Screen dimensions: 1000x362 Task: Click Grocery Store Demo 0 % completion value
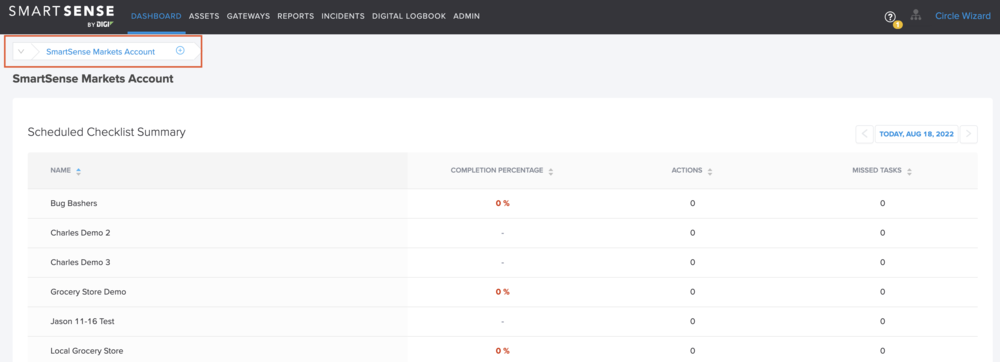tap(503, 292)
